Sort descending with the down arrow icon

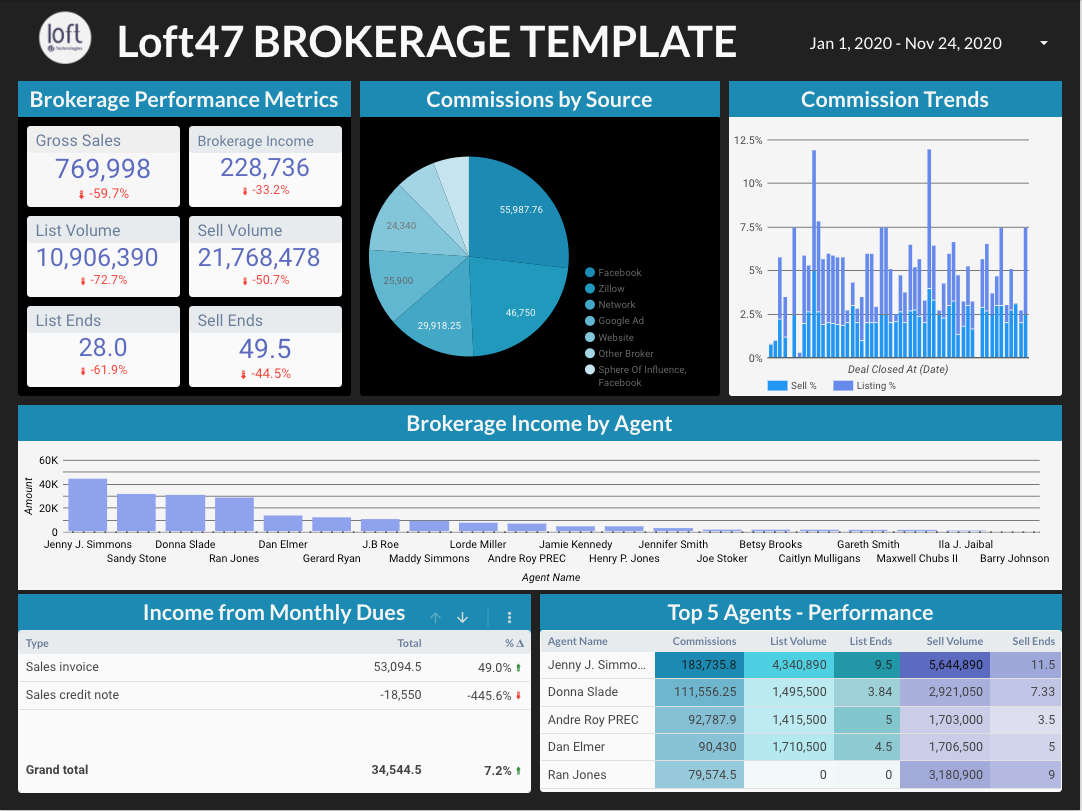(462, 617)
